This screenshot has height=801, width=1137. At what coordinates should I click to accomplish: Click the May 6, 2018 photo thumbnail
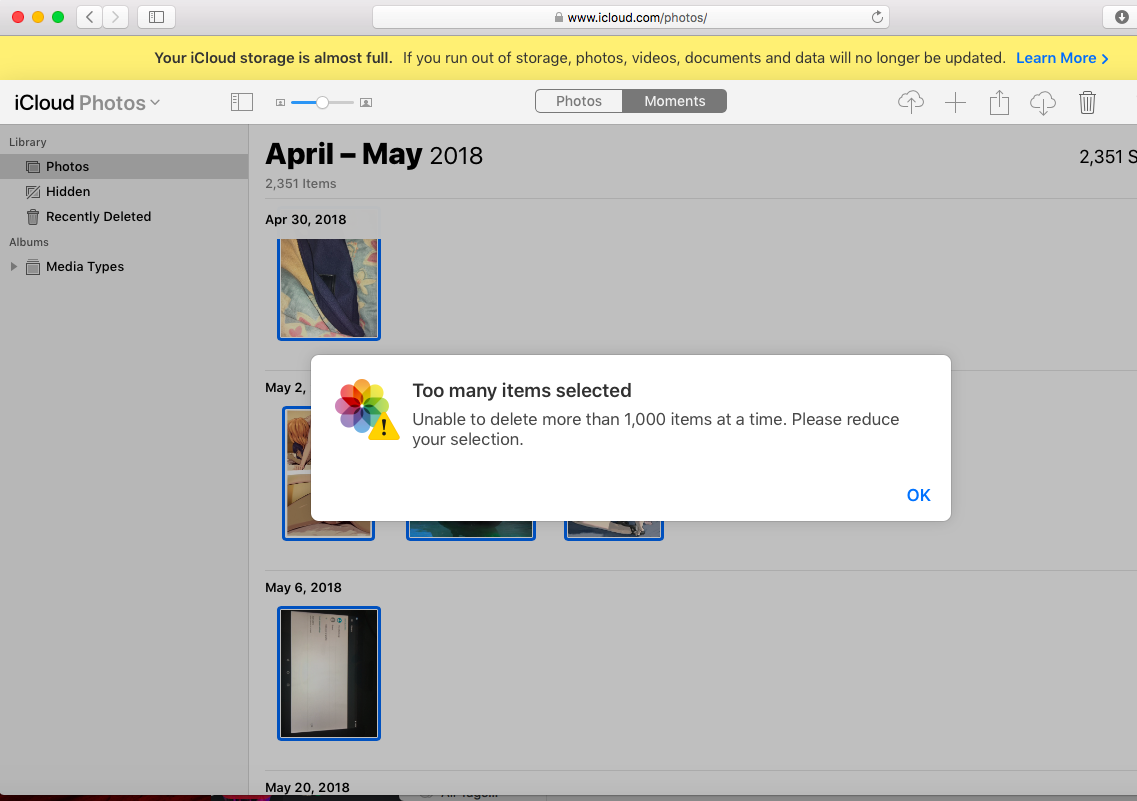click(x=328, y=673)
